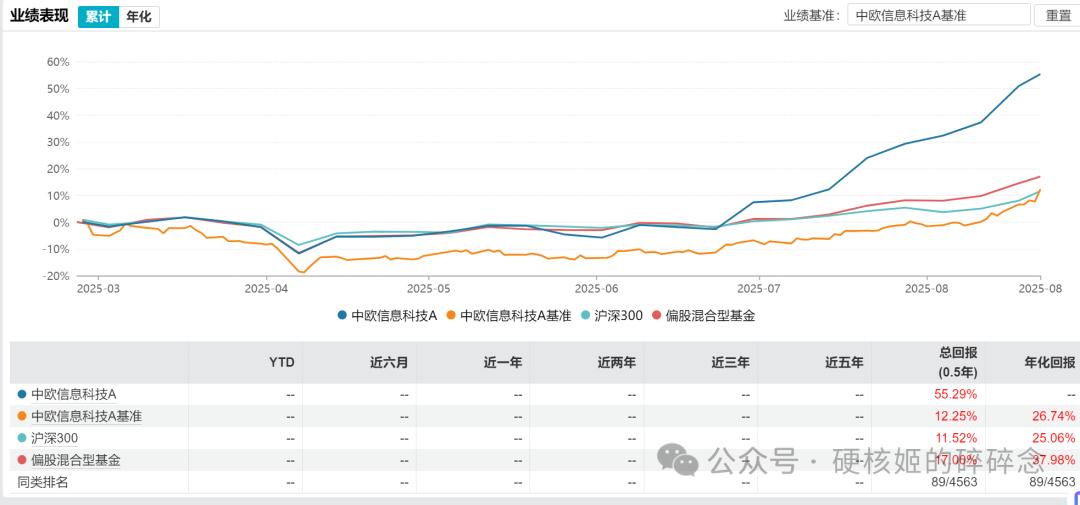The width and height of the screenshot is (1080, 505).
Task: Click the 2025-04 x-axis date label
Action: (x=266, y=289)
